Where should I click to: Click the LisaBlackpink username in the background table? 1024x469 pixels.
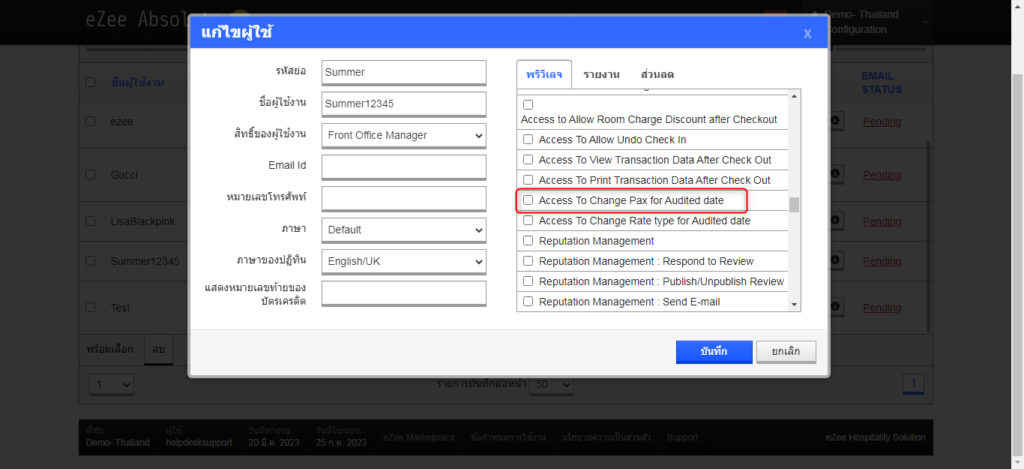142,221
